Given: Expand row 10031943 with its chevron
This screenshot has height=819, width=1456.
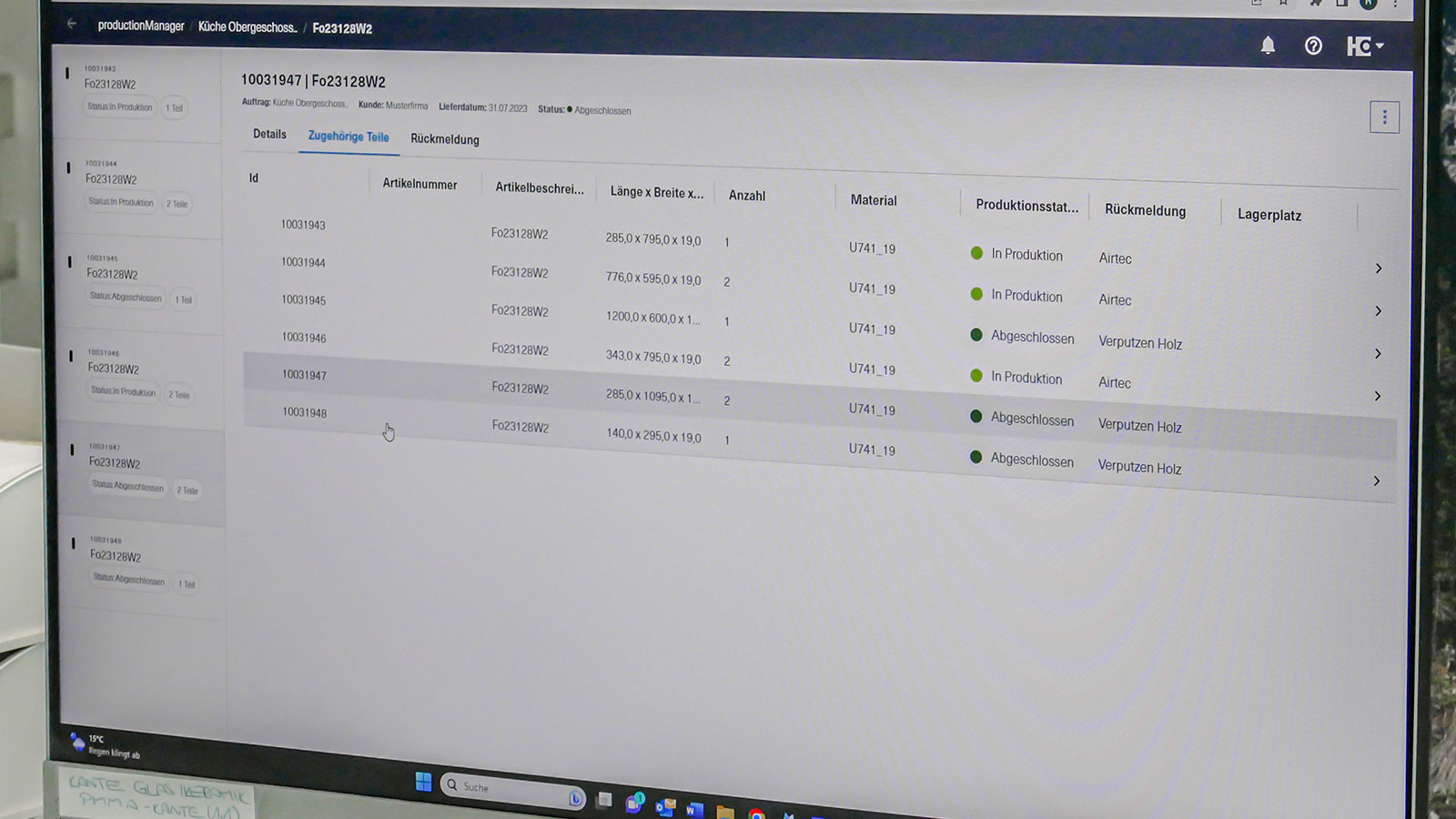Looking at the screenshot, I should tap(1378, 268).
